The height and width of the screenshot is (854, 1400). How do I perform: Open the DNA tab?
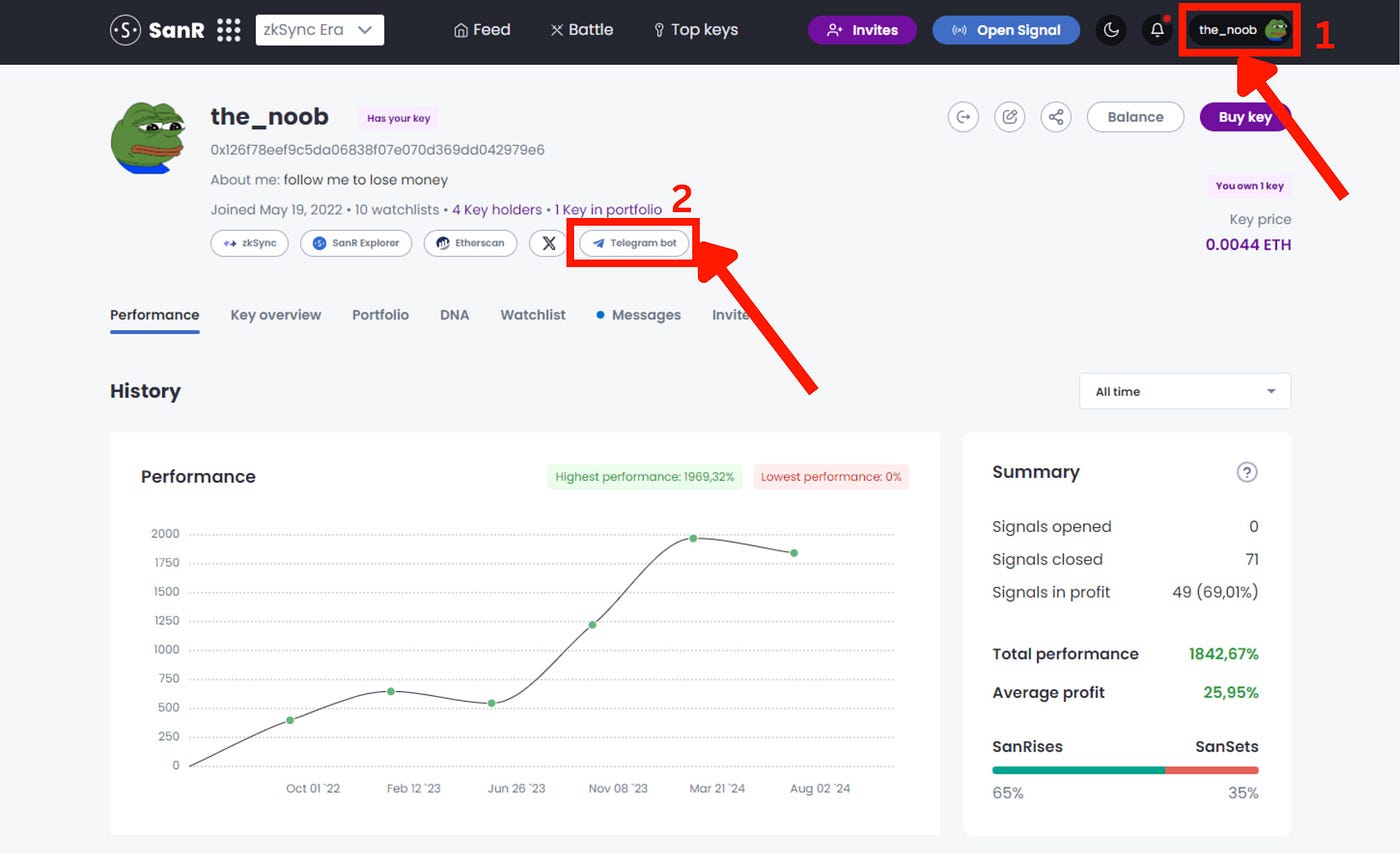454,314
